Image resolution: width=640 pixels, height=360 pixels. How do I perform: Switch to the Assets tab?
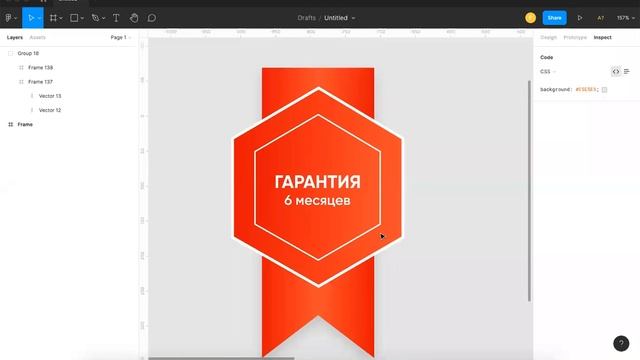[x=38, y=38]
